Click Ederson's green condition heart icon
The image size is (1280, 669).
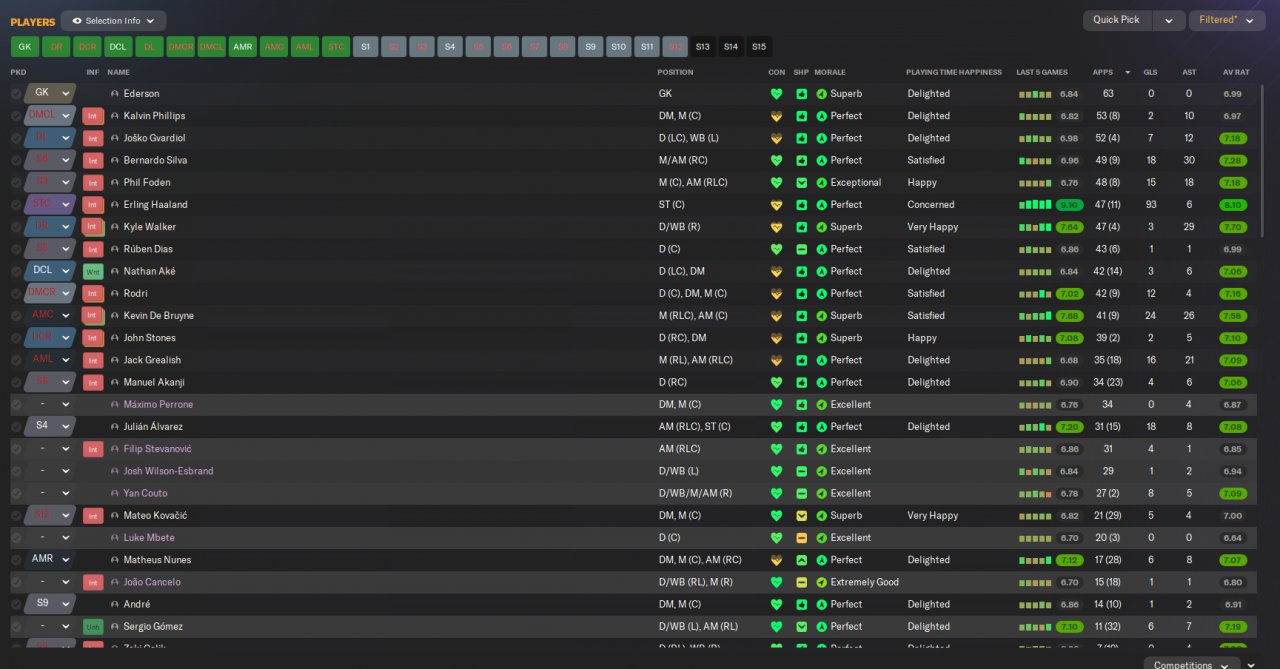776,94
